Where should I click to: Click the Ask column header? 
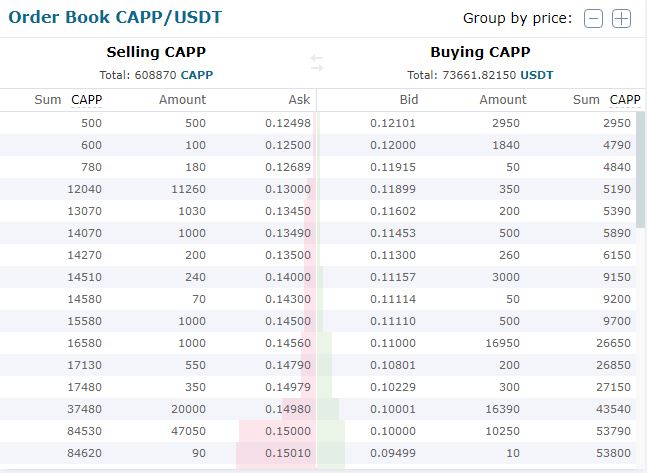tap(299, 99)
